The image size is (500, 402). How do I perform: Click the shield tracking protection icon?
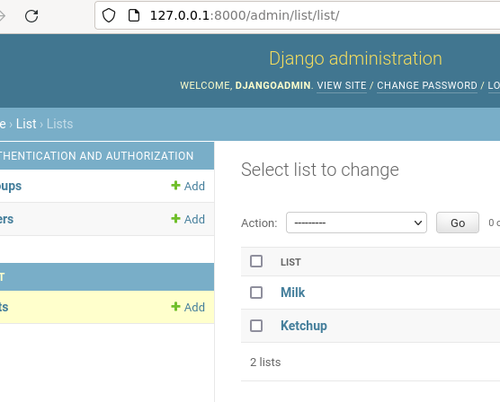[109, 15]
